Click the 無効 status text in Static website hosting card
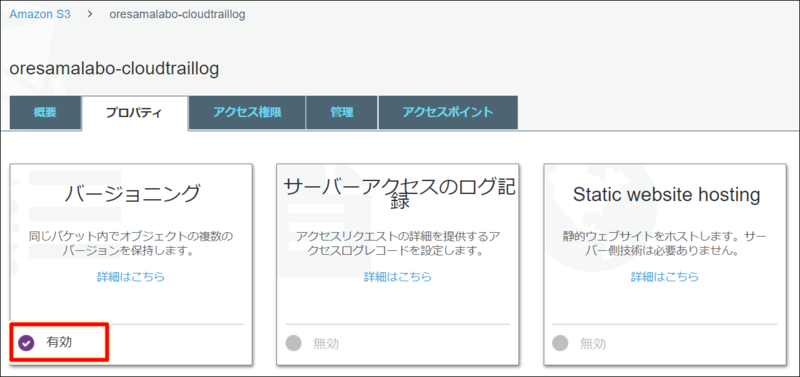Image resolution: width=800 pixels, height=377 pixels. [x=593, y=343]
